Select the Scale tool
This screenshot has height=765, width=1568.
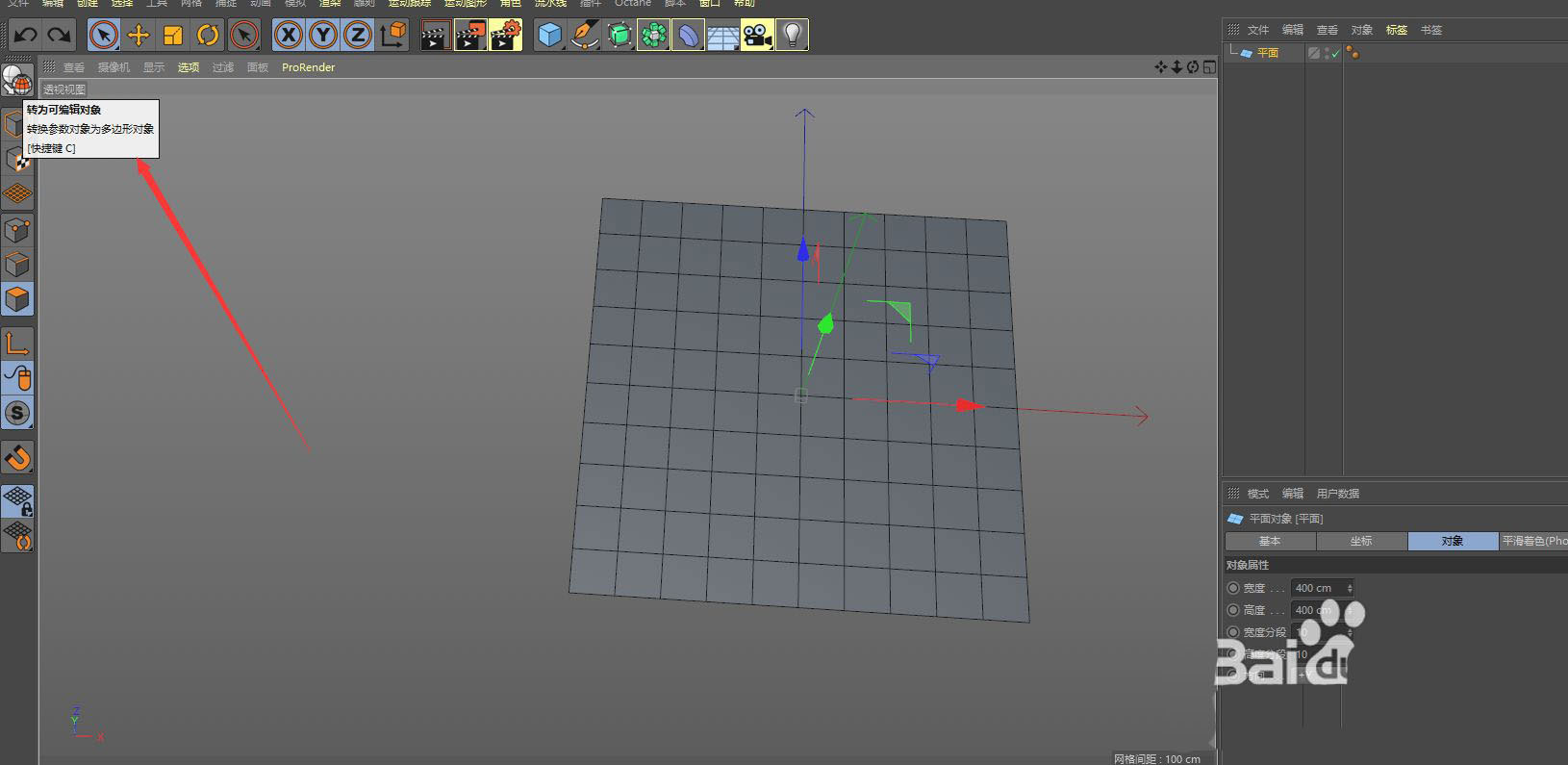(173, 36)
